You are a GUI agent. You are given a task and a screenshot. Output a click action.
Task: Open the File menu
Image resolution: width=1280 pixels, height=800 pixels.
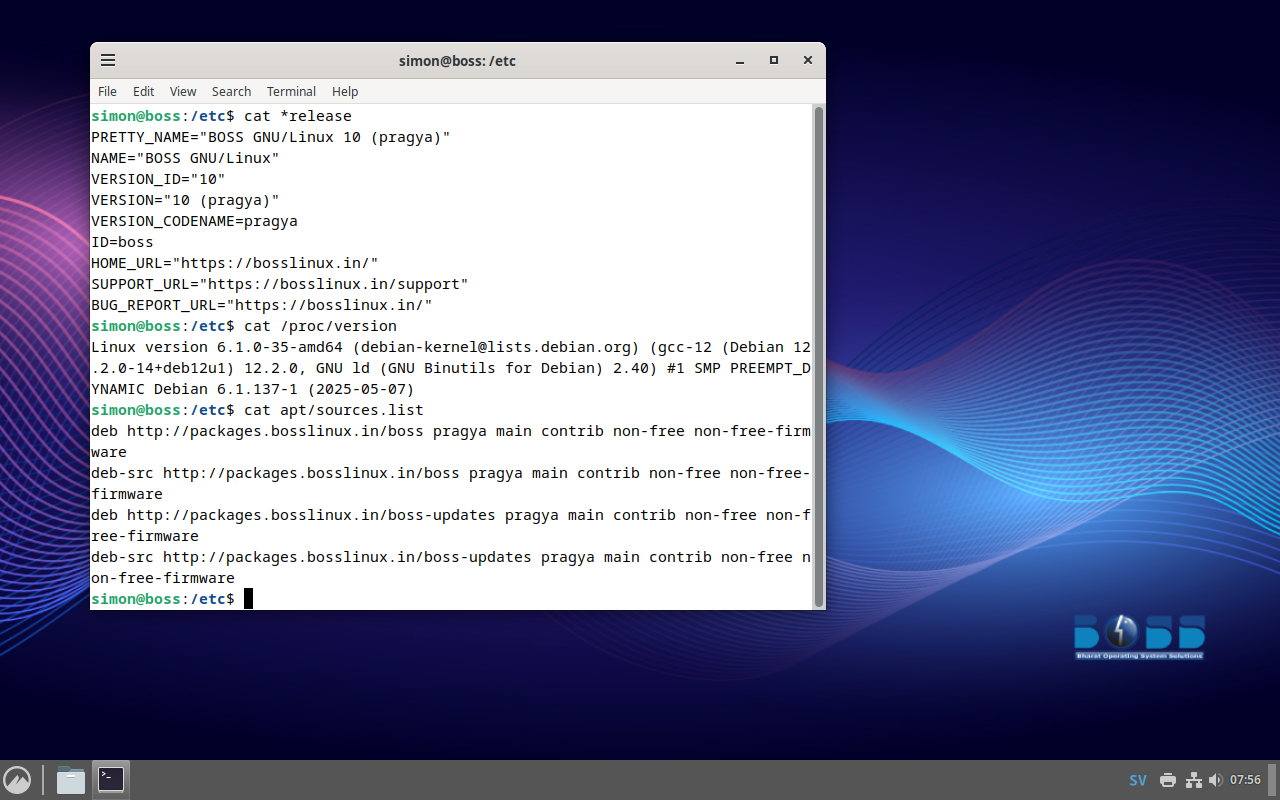[107, 91]
